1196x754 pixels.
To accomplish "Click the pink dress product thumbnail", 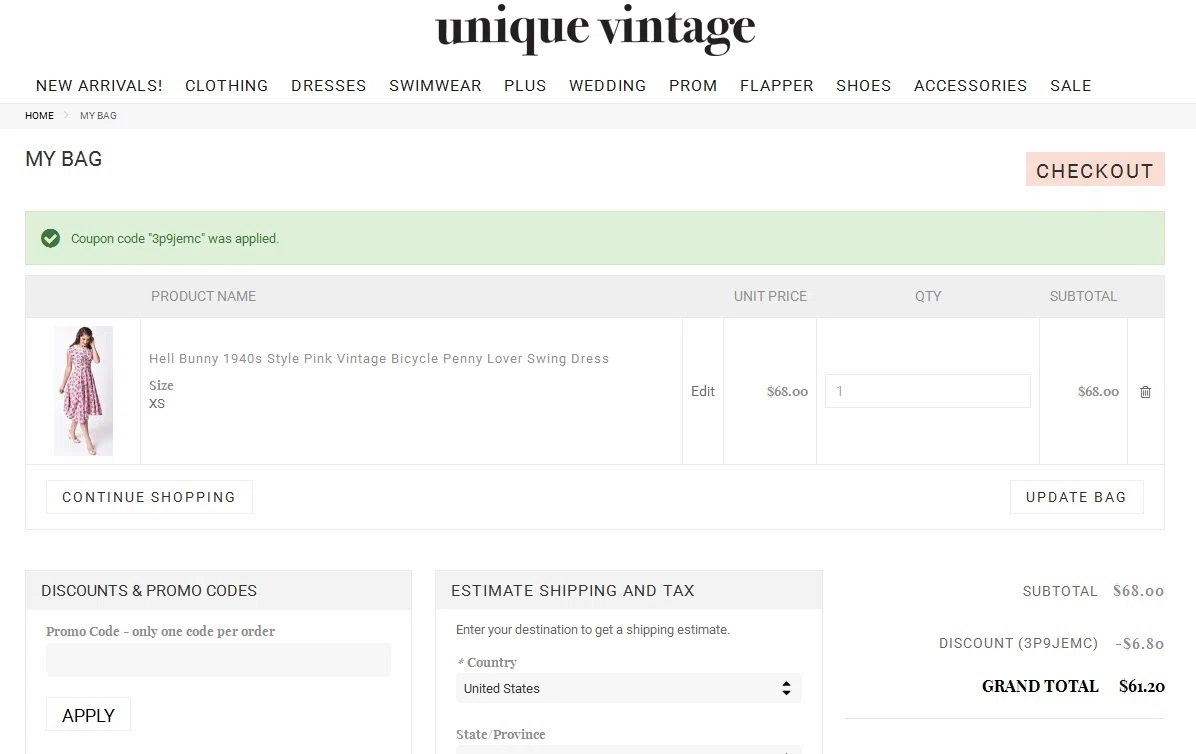I will point(83,390).
